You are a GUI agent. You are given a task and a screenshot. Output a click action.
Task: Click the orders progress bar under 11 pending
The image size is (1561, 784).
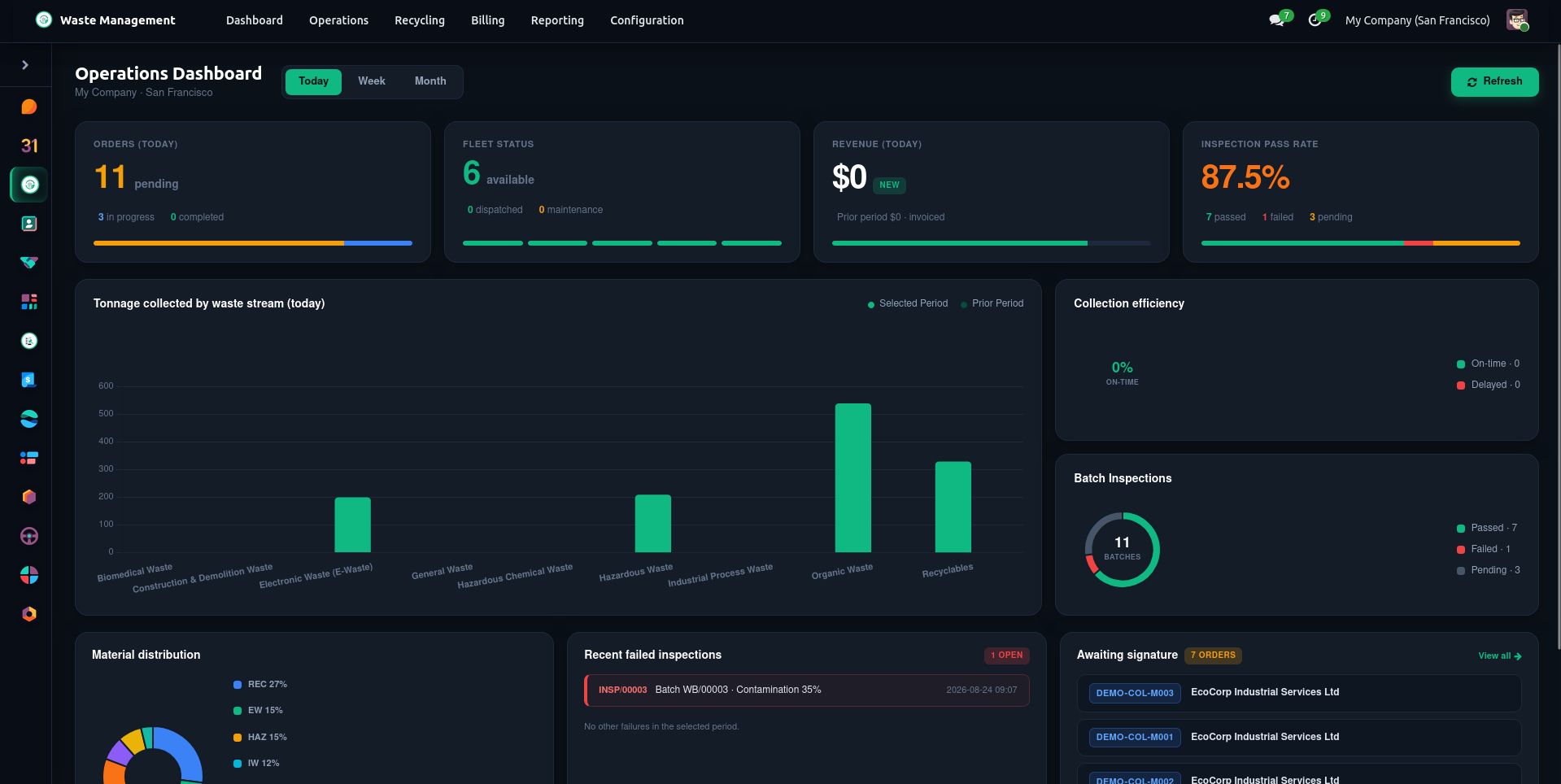253,243
